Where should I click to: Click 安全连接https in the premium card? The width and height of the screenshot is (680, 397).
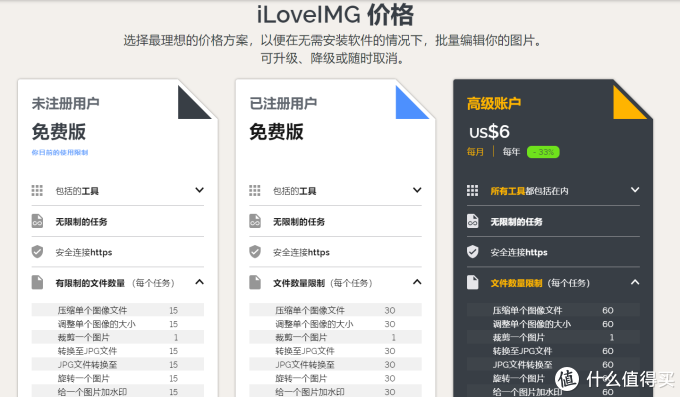[x=519, y=252]
